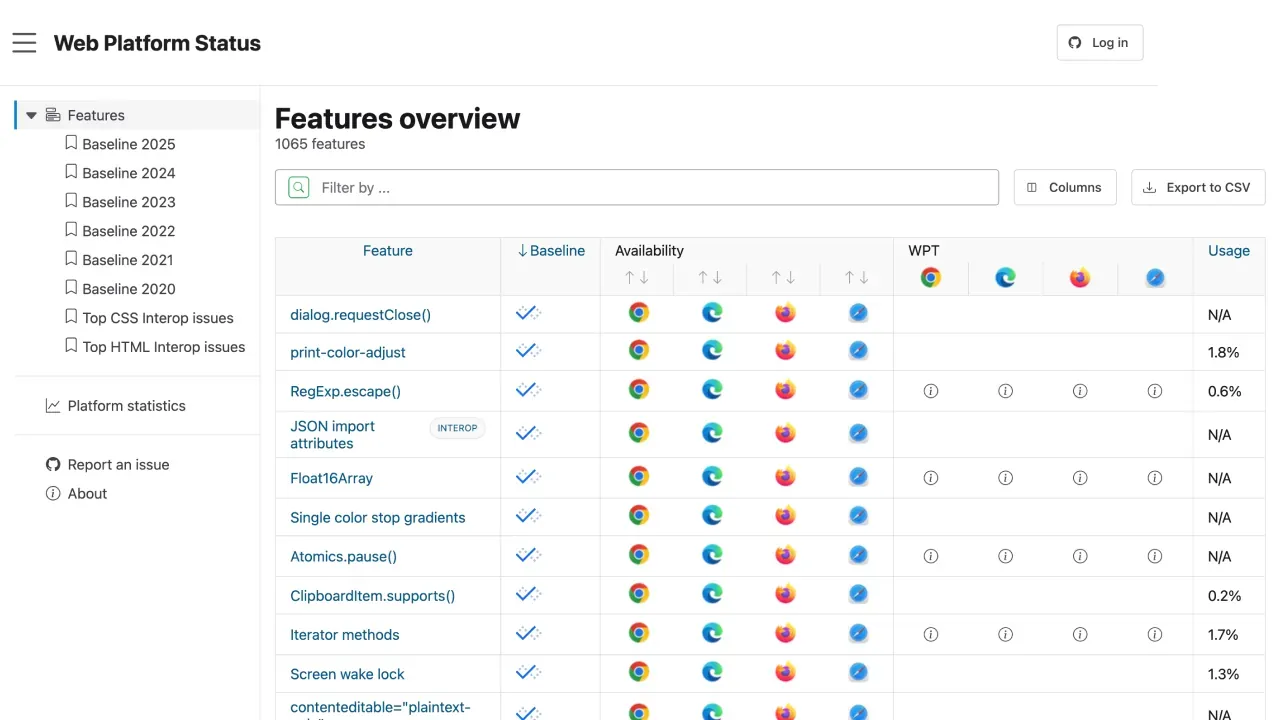The width and height of the screenshot is (1280, 720).
Task: Export the feature list to CSV
Action: 1197,187
